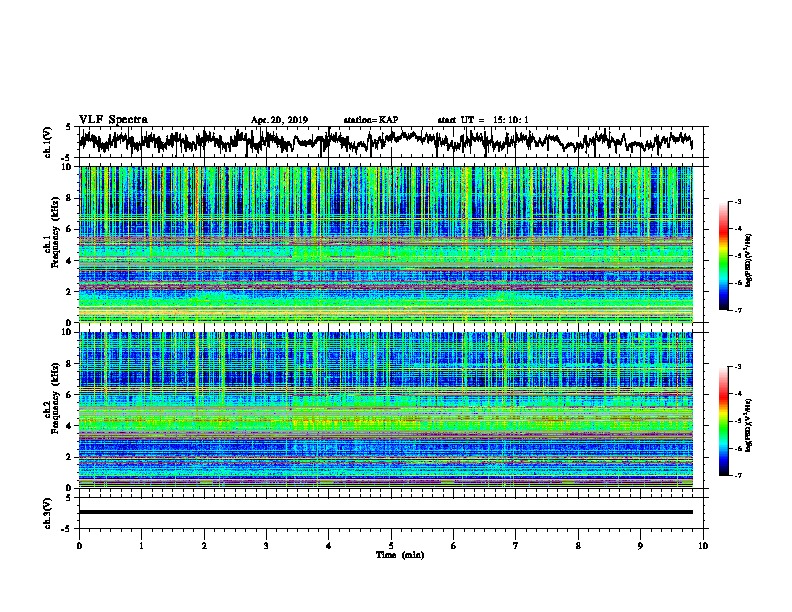Click the ch.2 colorbar beside the lower spectrogram
The image size is (792, 612).
(723, 421)
